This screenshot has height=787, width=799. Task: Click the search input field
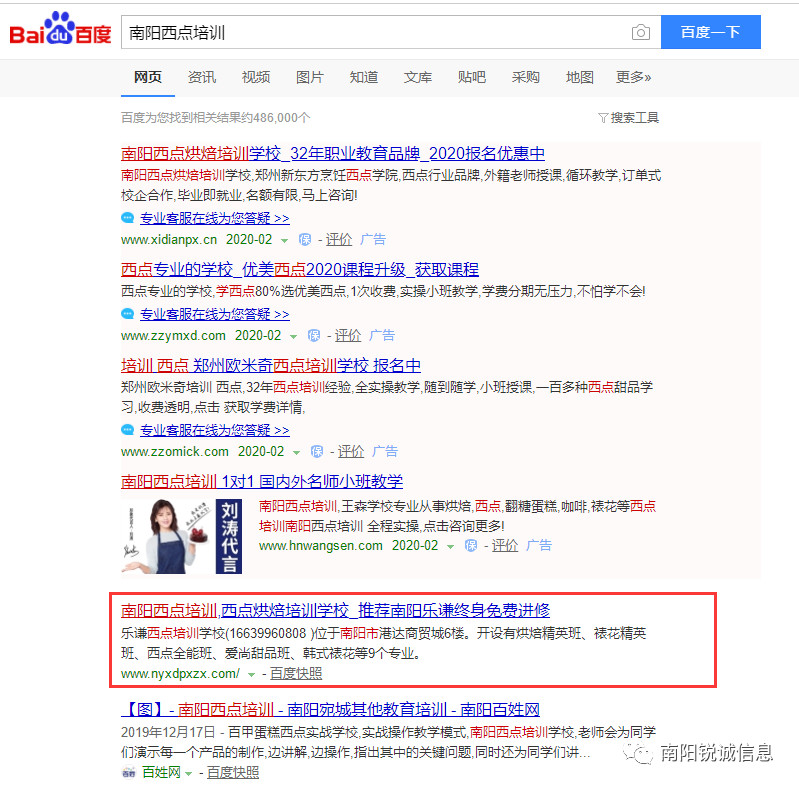[x=375, y=33]
